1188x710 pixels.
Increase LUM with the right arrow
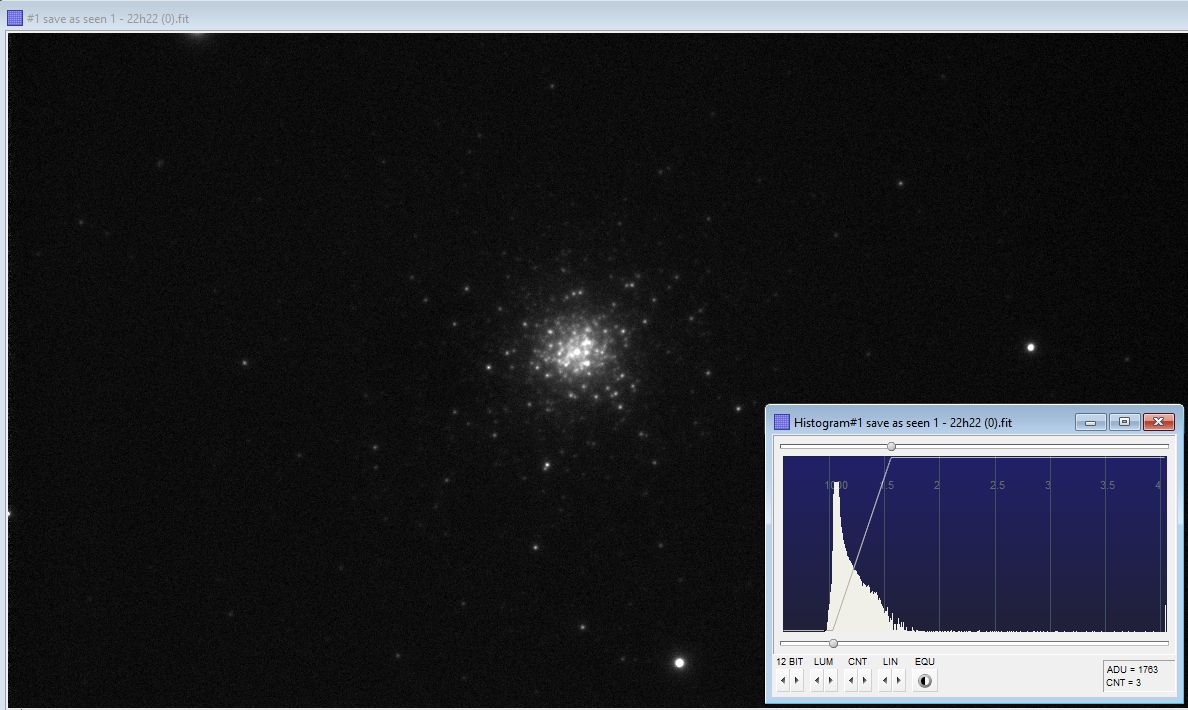[x=830, y=681]
